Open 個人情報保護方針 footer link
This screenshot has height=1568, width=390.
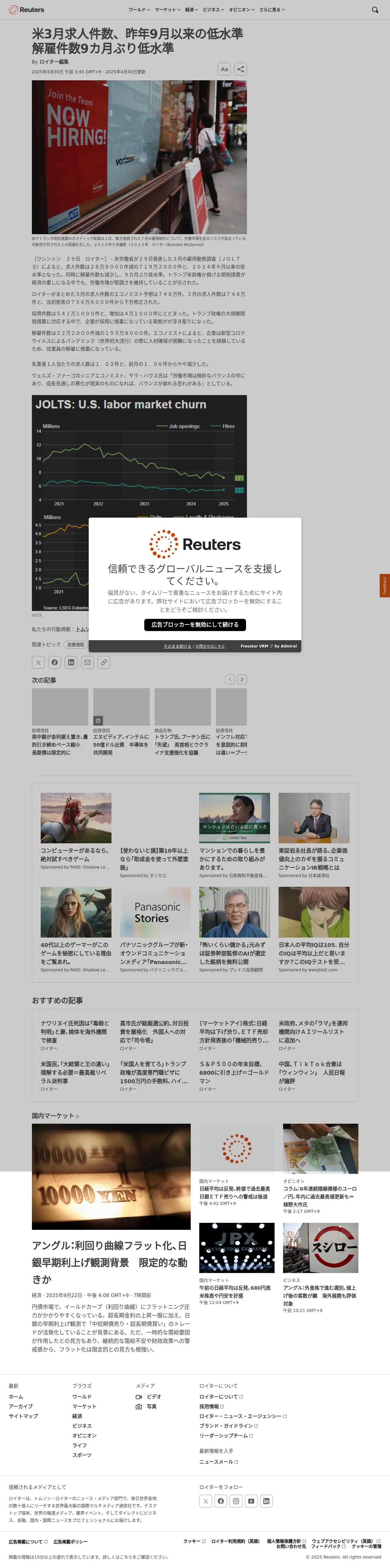[x=286, y=1541]
